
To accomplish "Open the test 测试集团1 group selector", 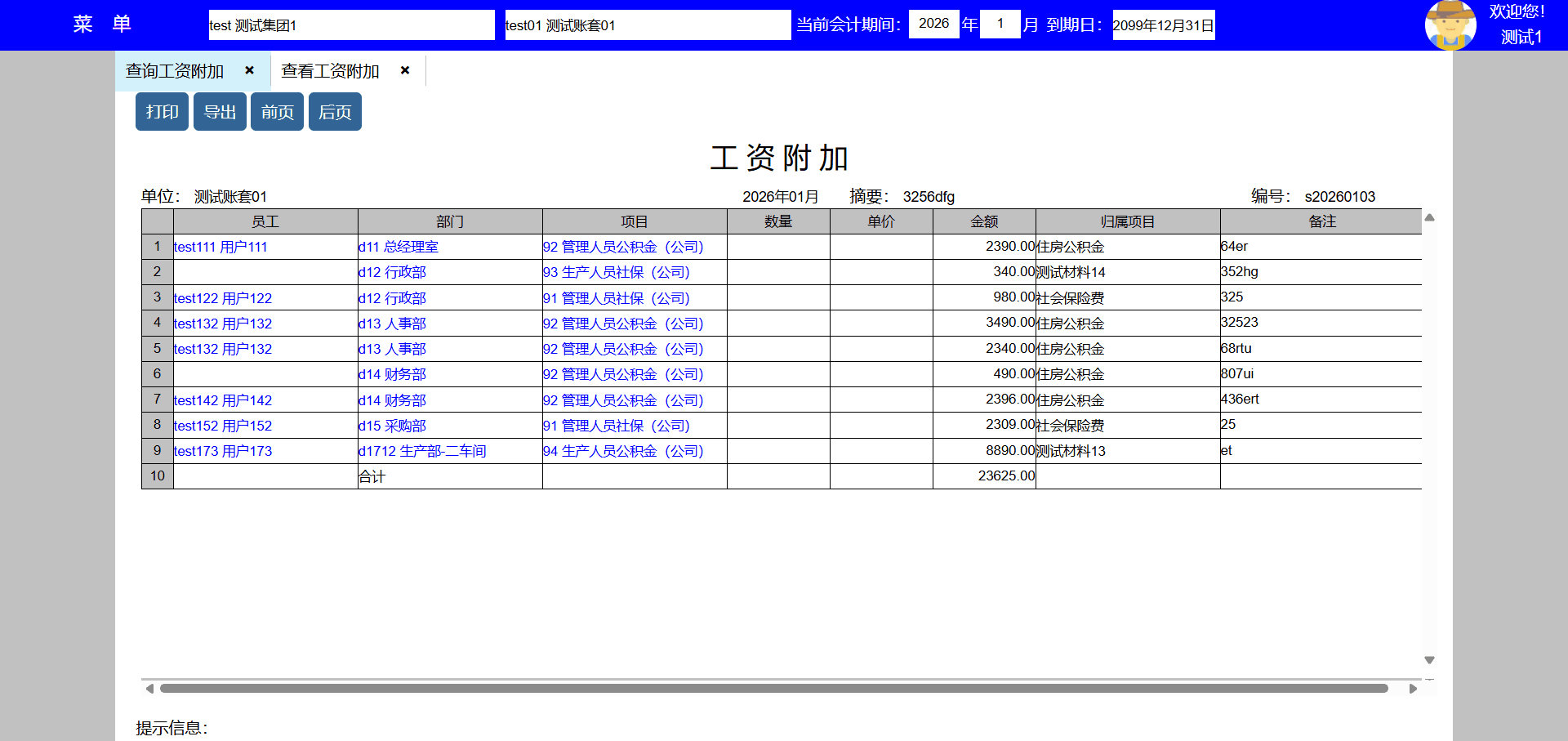I will 351,25.
